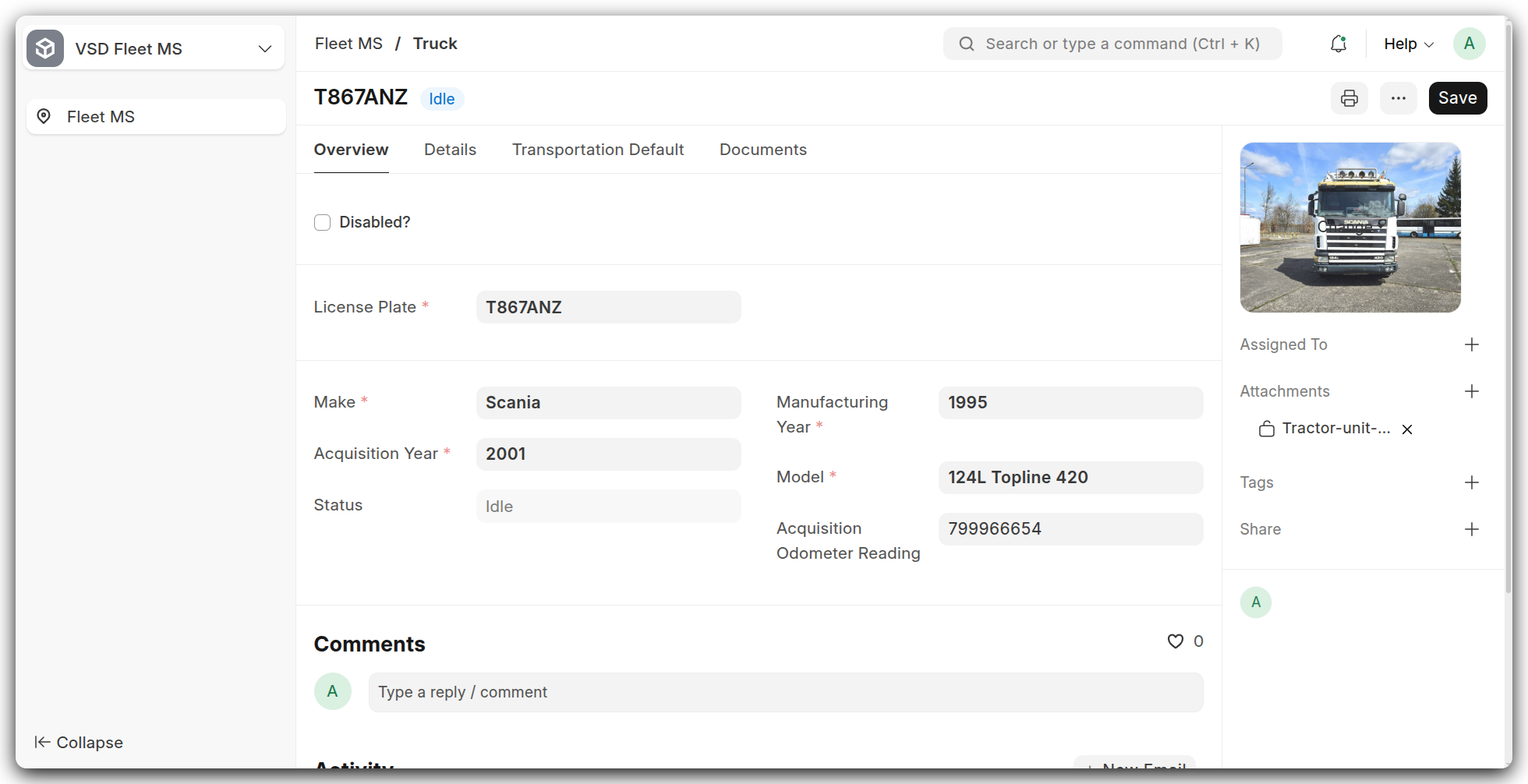Edit the Acquisition Odometer Reading field
1528x784 pixels.
click(1070, 528)
